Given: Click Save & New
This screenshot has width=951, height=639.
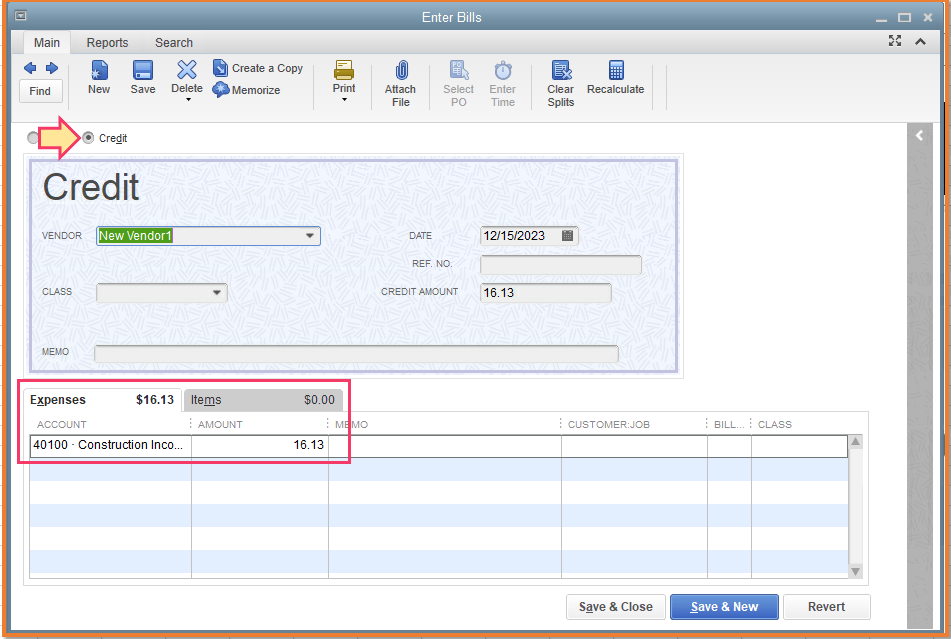Looking at the screenshot, I should (x=724, y=607).
